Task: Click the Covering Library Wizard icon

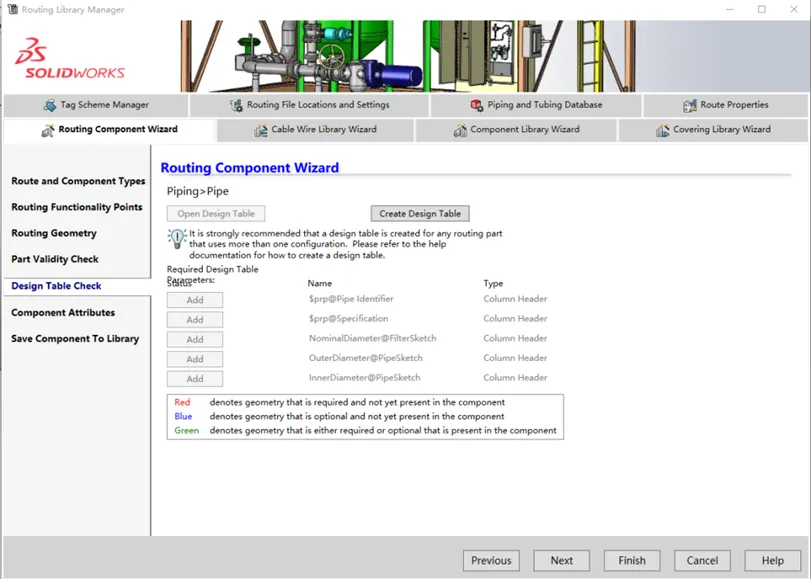Action: tap(663, 130)
